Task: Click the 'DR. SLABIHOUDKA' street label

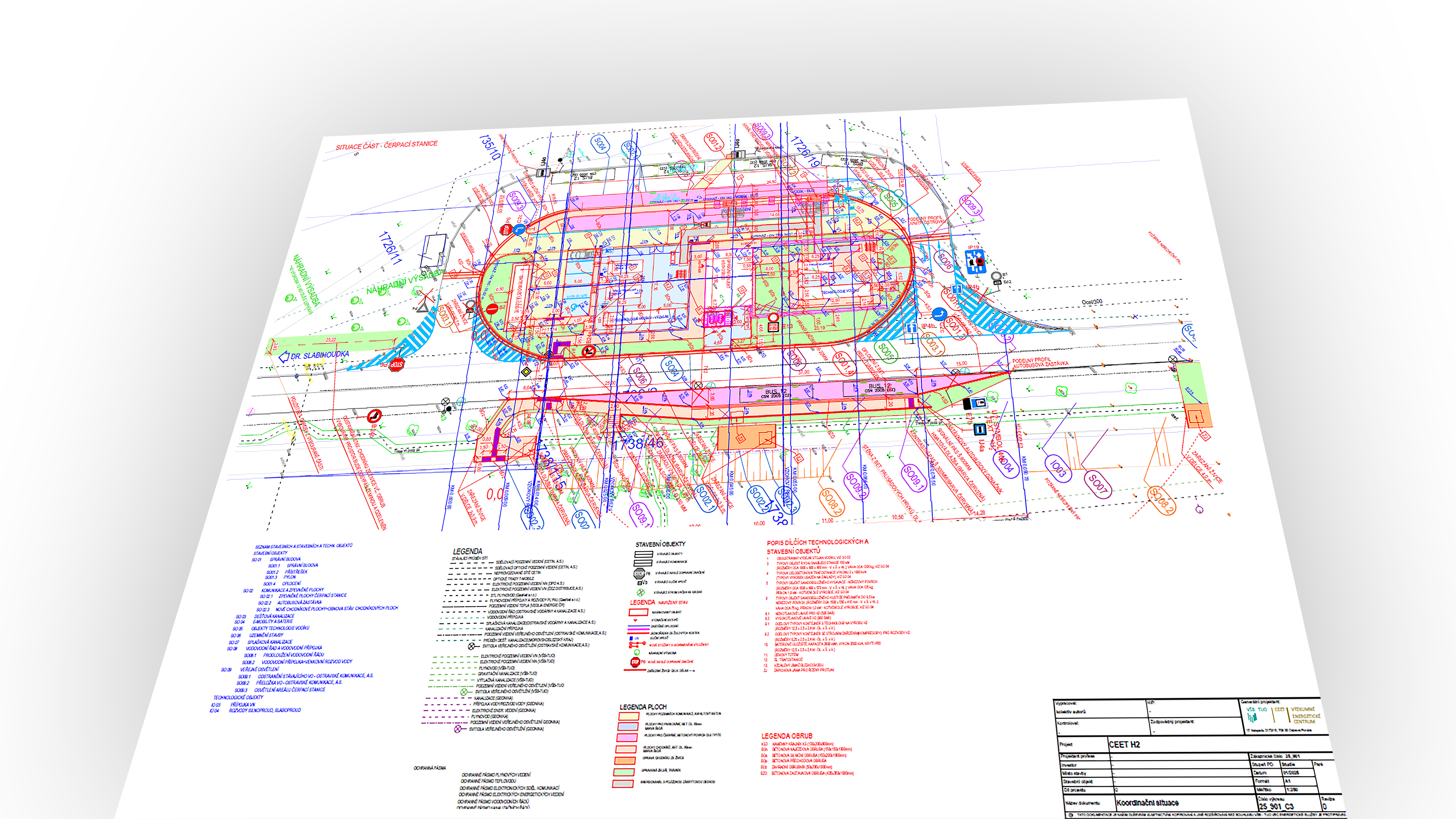Action: coord(319,355)
